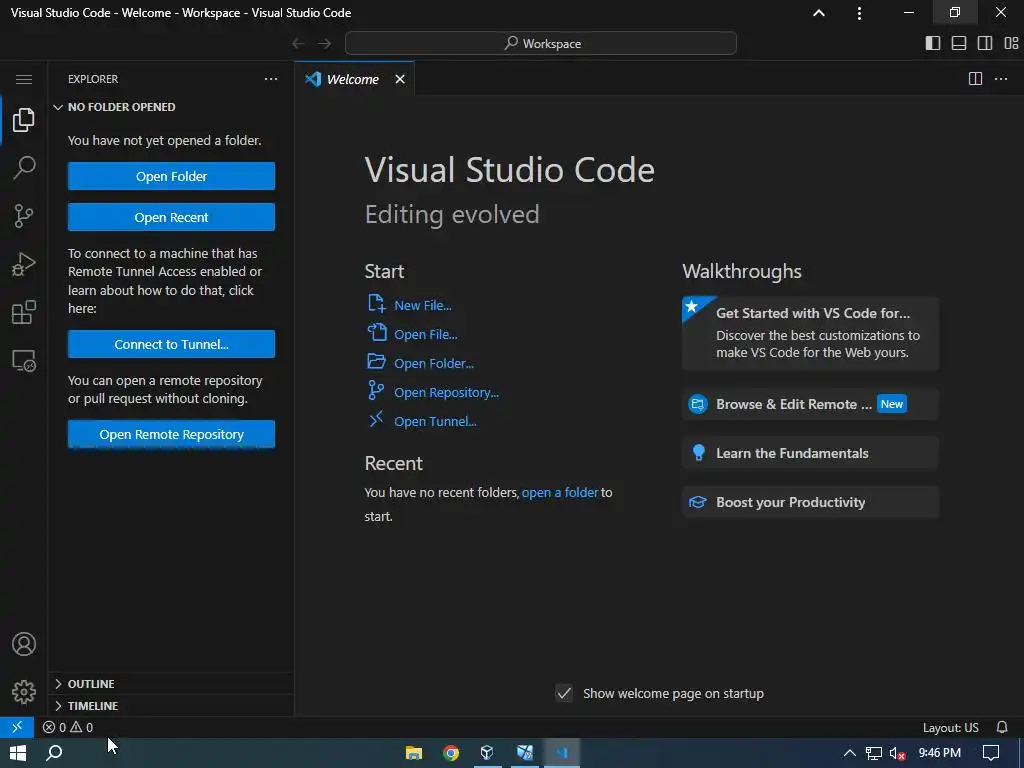Open Browse & Edit Remote walkthrough
1024x768 pixels.
810,404
